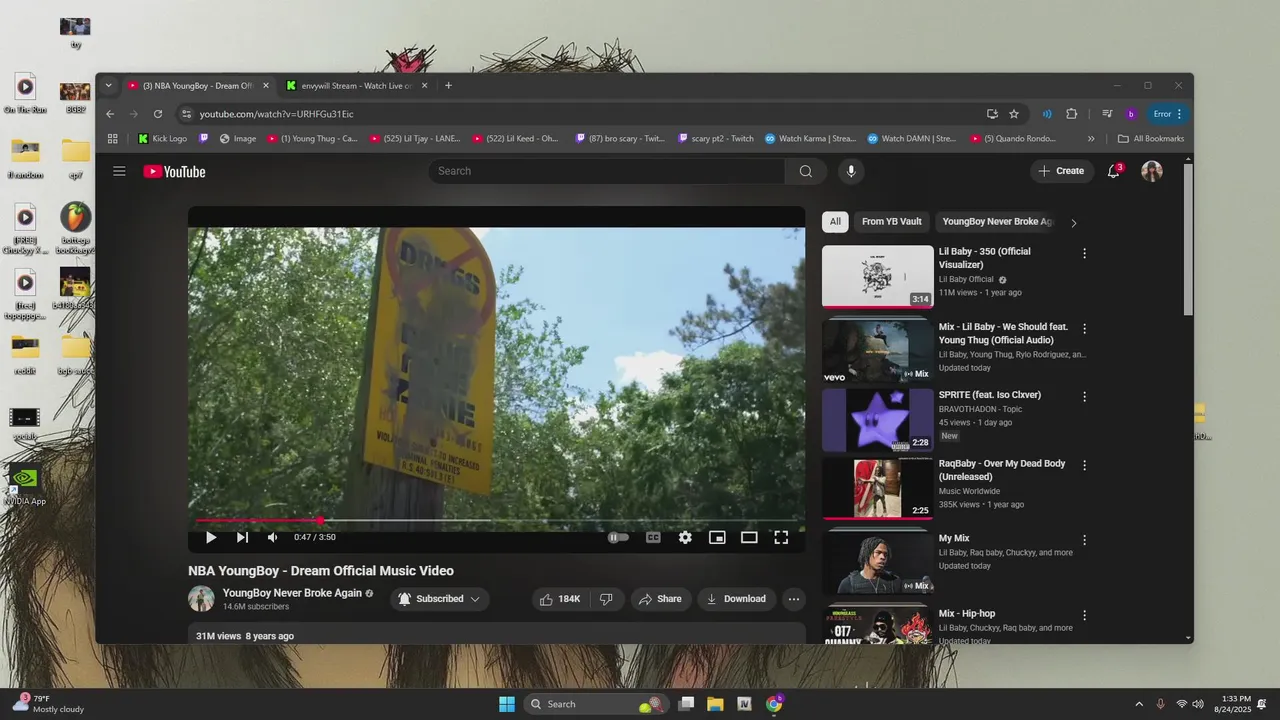Open options for SPRITE feat. Iso Clxver

[x=1084, y=396]
